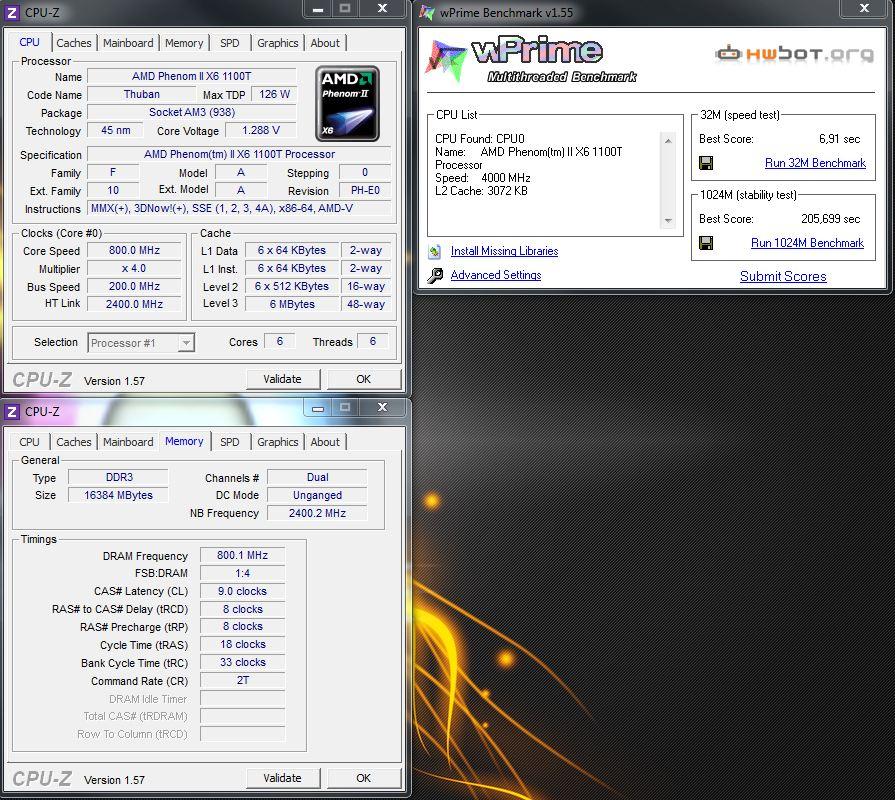Click the Package value Socket AM3 (938)

192,112
